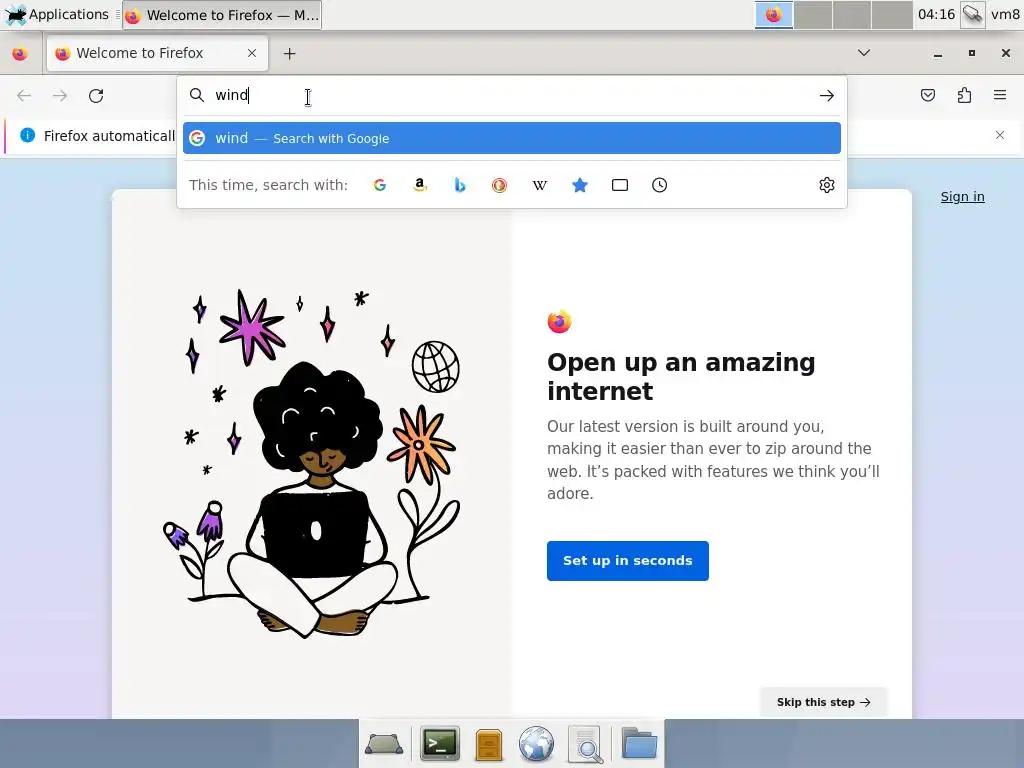
Task: Click the Set up in seconds button
Action: [x=628, y=561]
